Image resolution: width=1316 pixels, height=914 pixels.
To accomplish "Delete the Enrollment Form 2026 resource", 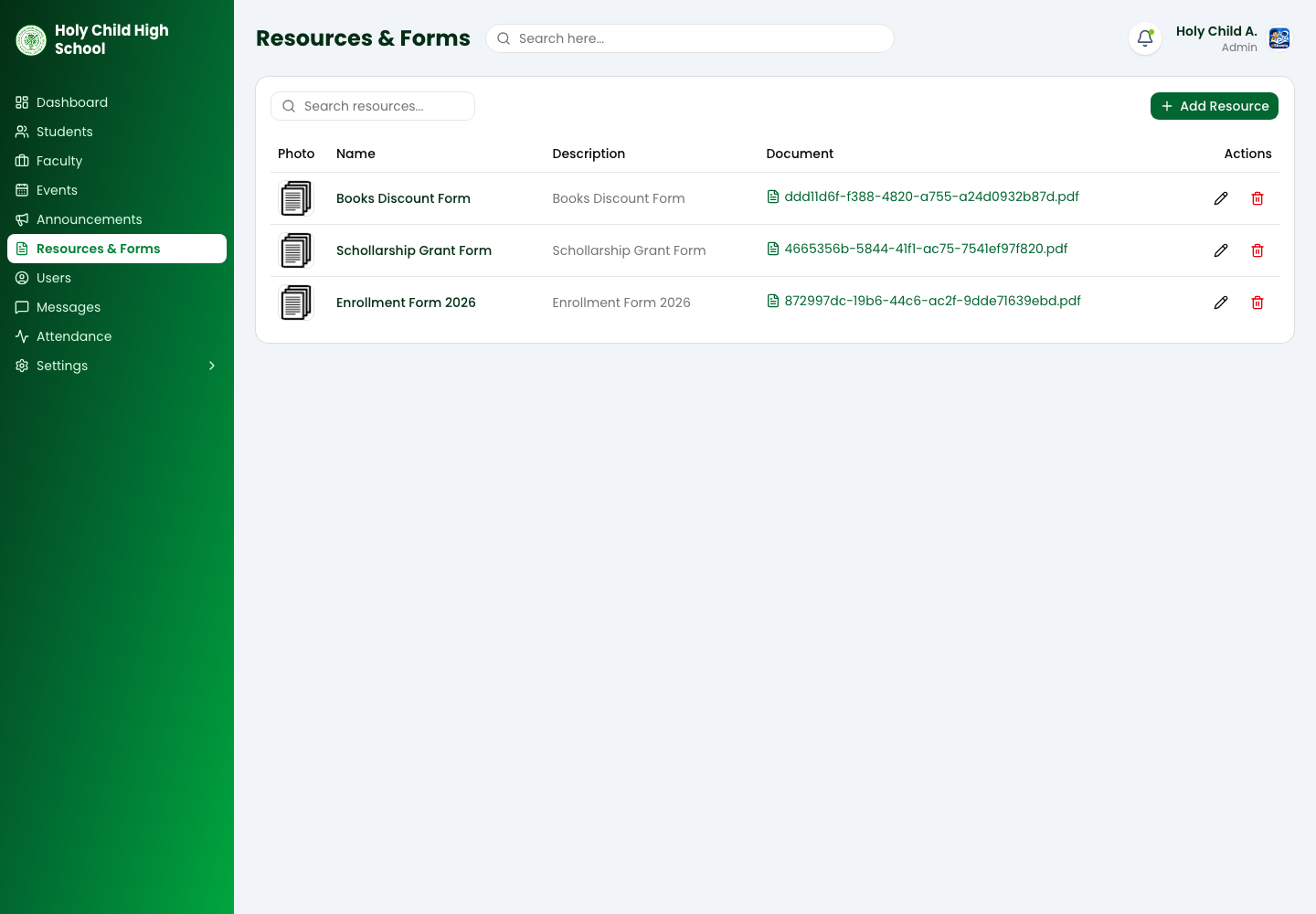I will coord(1258,303).
